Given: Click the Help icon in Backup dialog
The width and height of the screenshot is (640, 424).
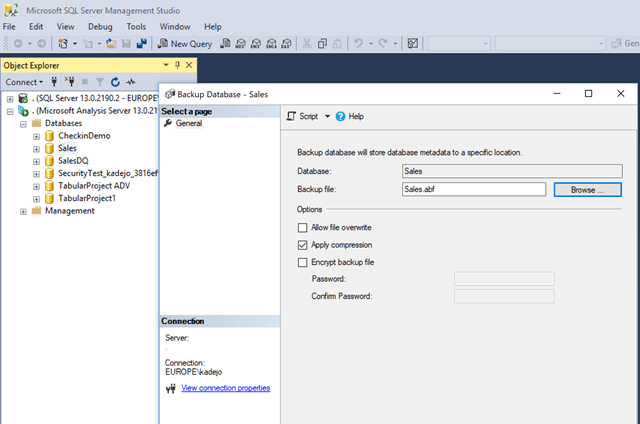Looking at the screenshot, I should [x=350, y=117].
